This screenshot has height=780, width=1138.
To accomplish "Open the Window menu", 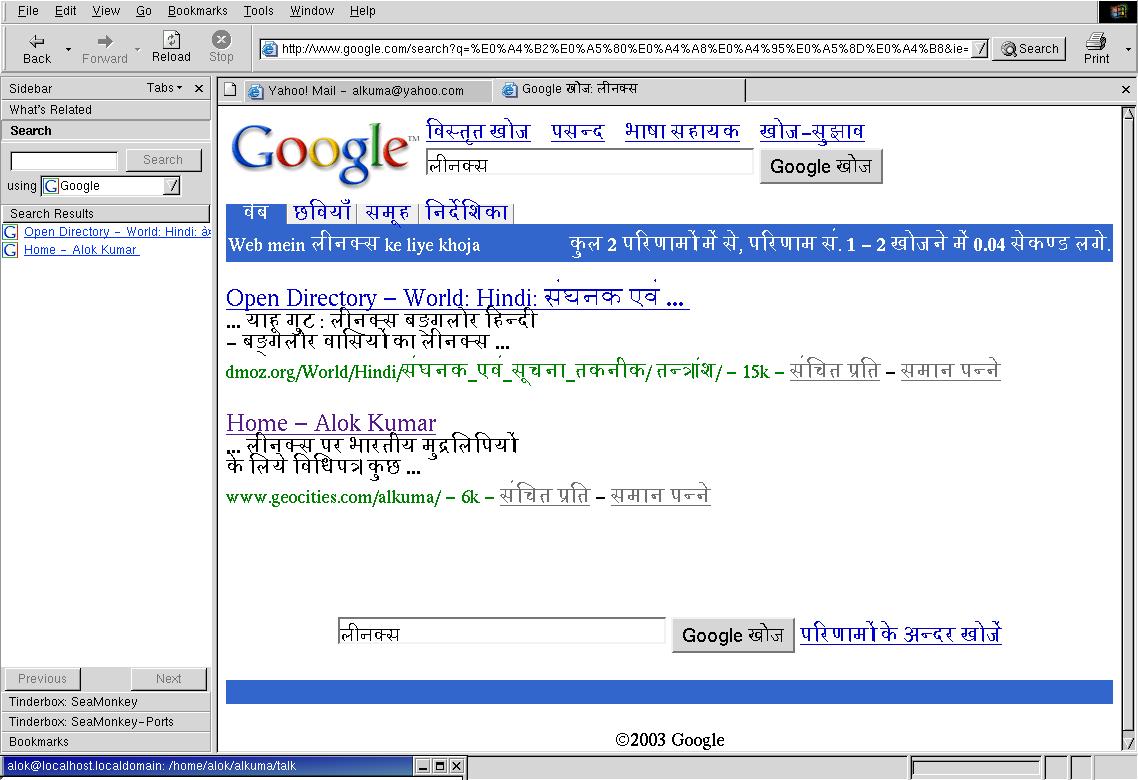I will [x=312, y=11].
